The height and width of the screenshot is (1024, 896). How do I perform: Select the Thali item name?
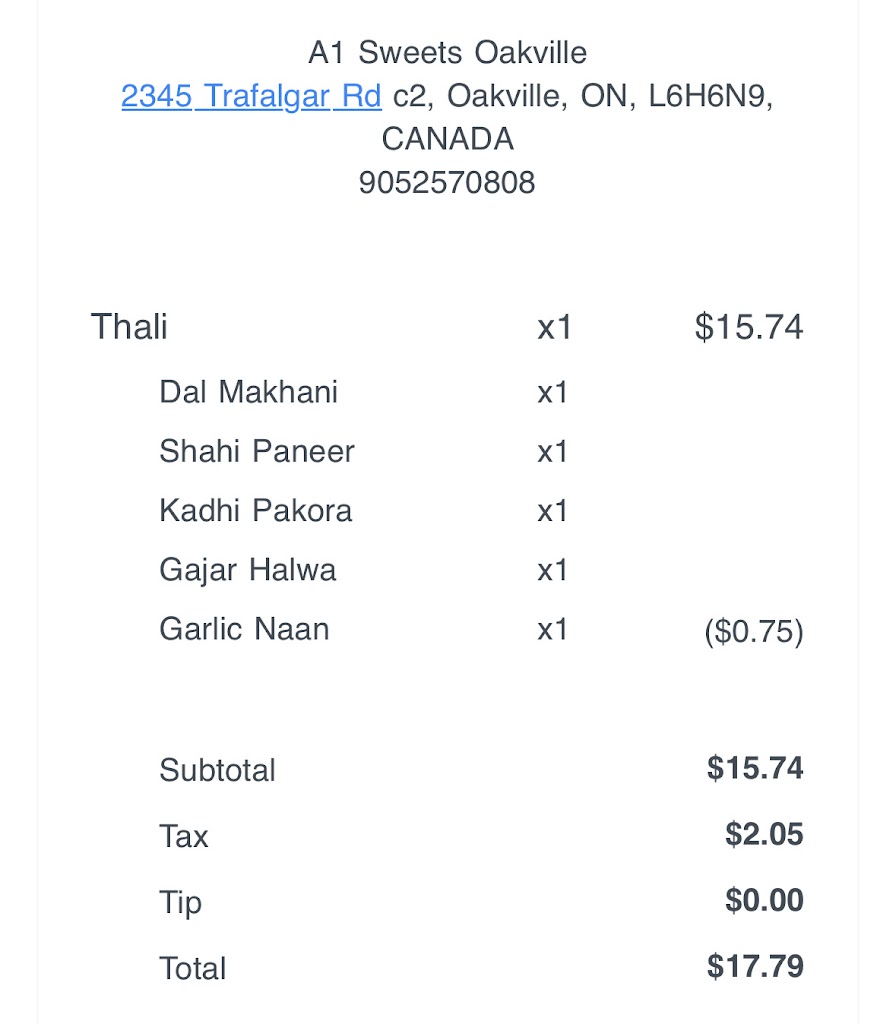(x=129, y=327)
